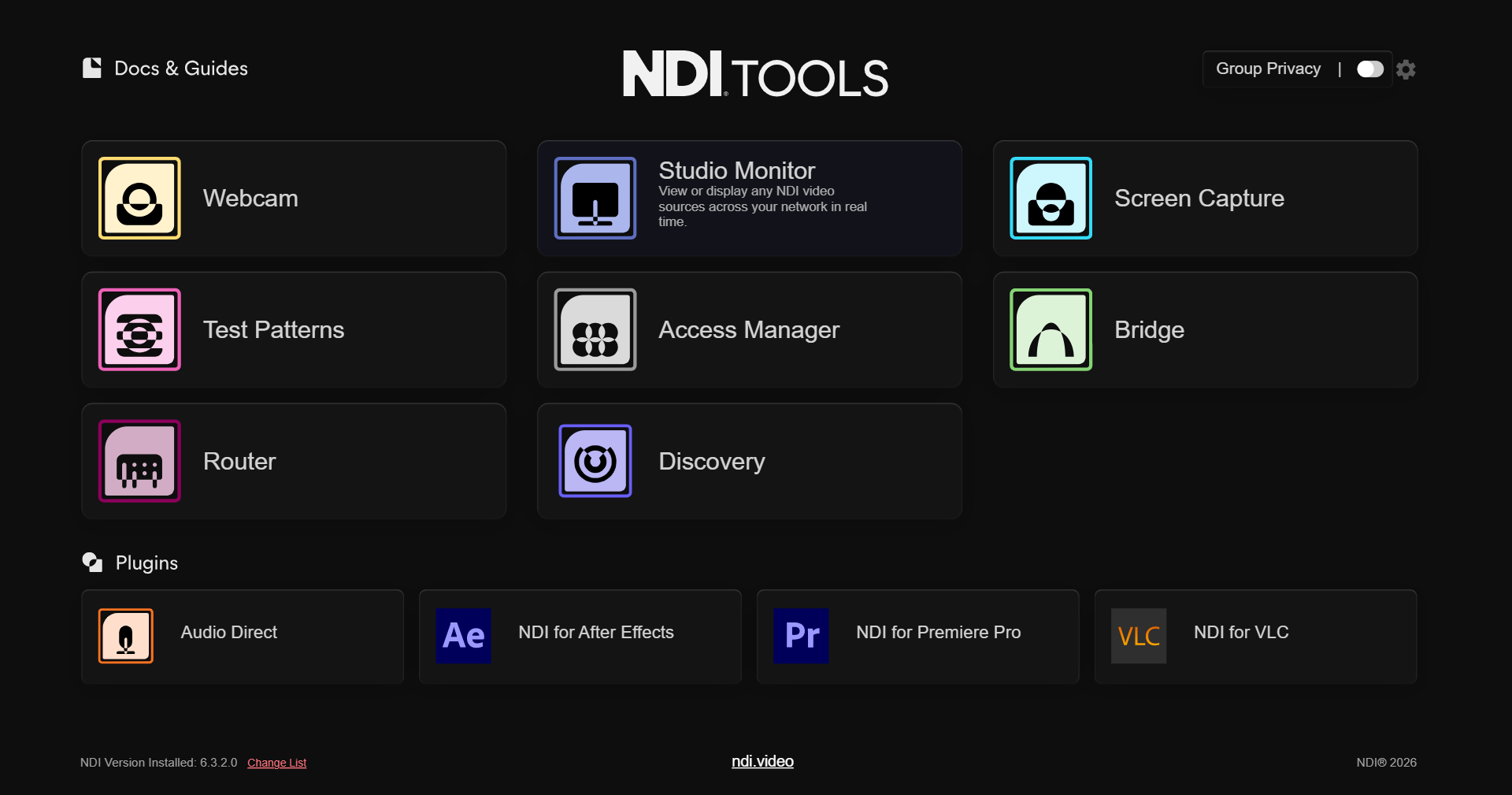Viewport: 1512px width, 795px height.
Task: Click the Access Manager label
Action: (x=749, y=329)
